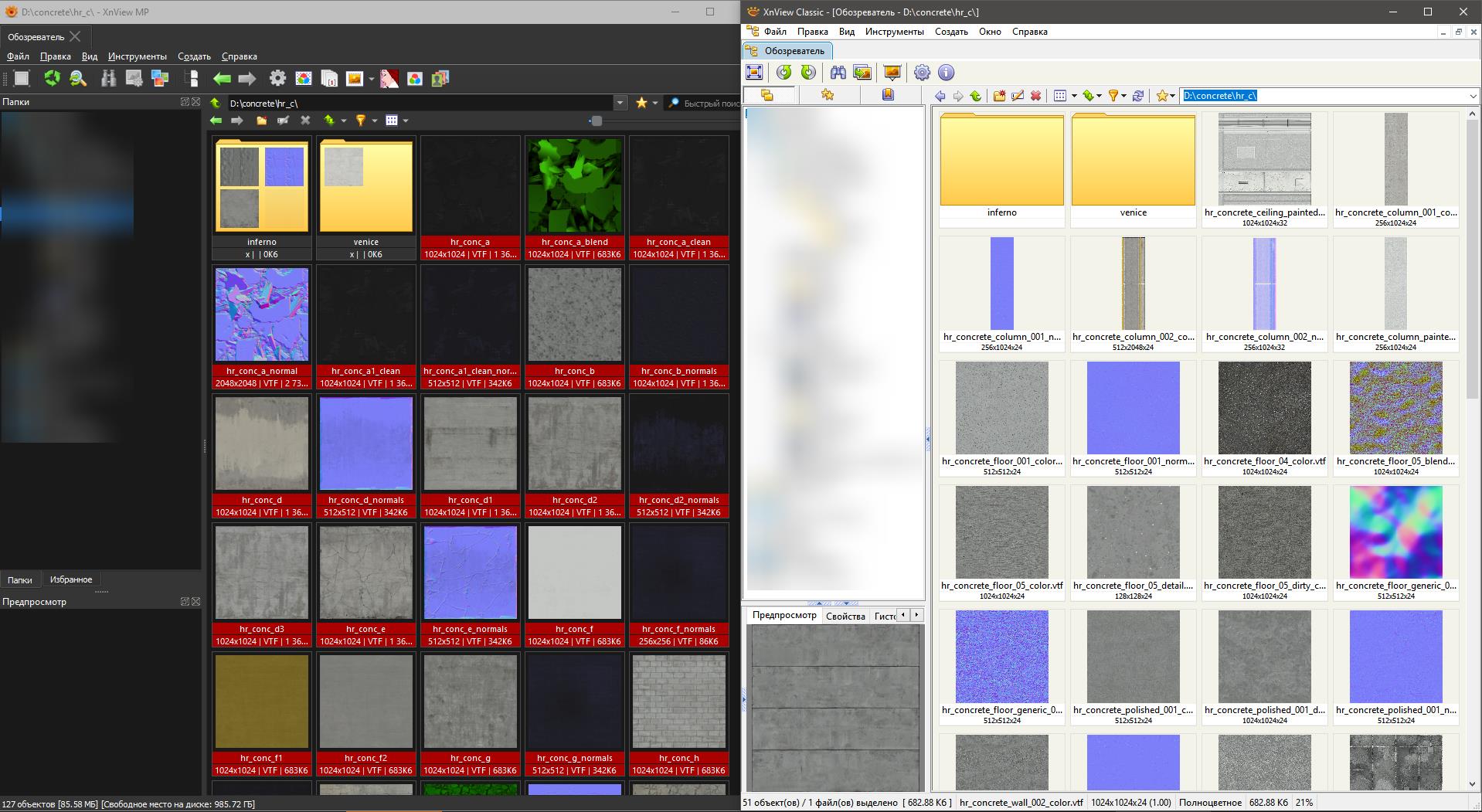Click the fullscreen icon in XnView MP toolbar

(22, 79)
